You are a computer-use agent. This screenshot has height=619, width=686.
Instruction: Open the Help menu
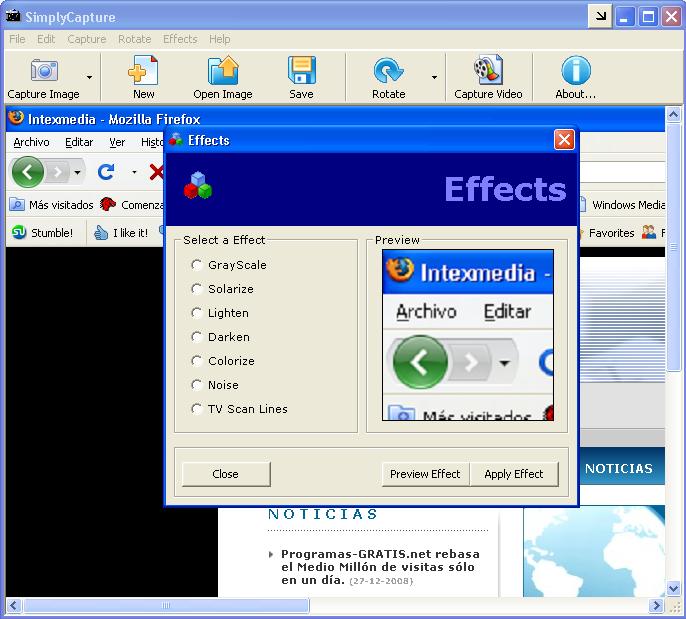(x=219, y=39)
